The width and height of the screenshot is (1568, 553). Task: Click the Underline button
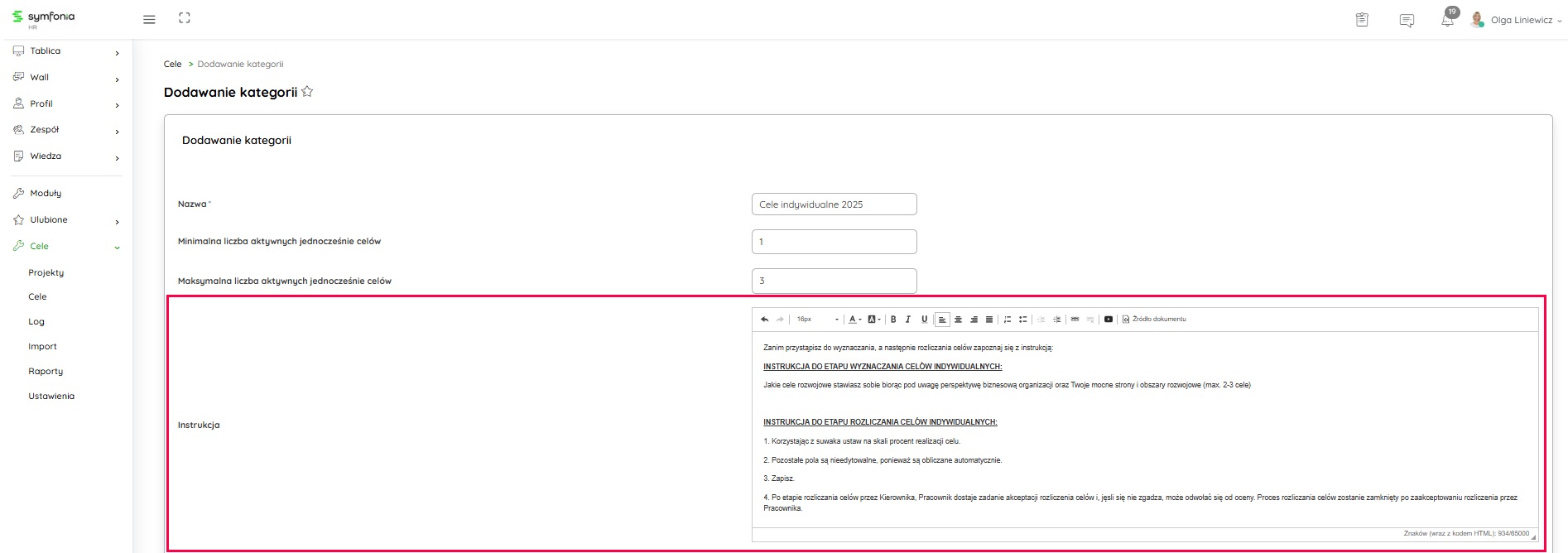[x=924, y=320]
